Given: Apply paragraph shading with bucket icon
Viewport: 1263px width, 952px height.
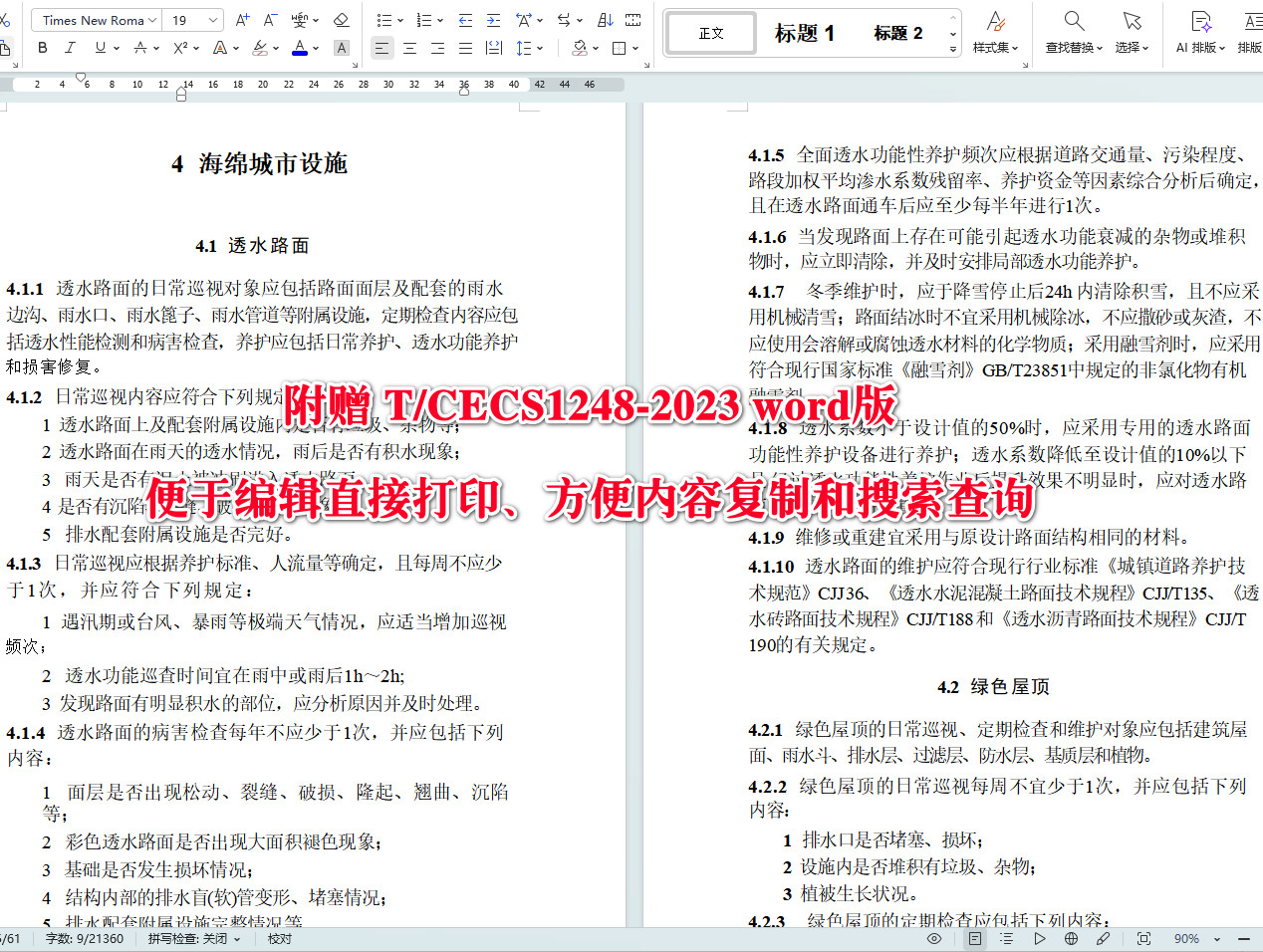Looking at the screenshot, I should tap(580, 48).
